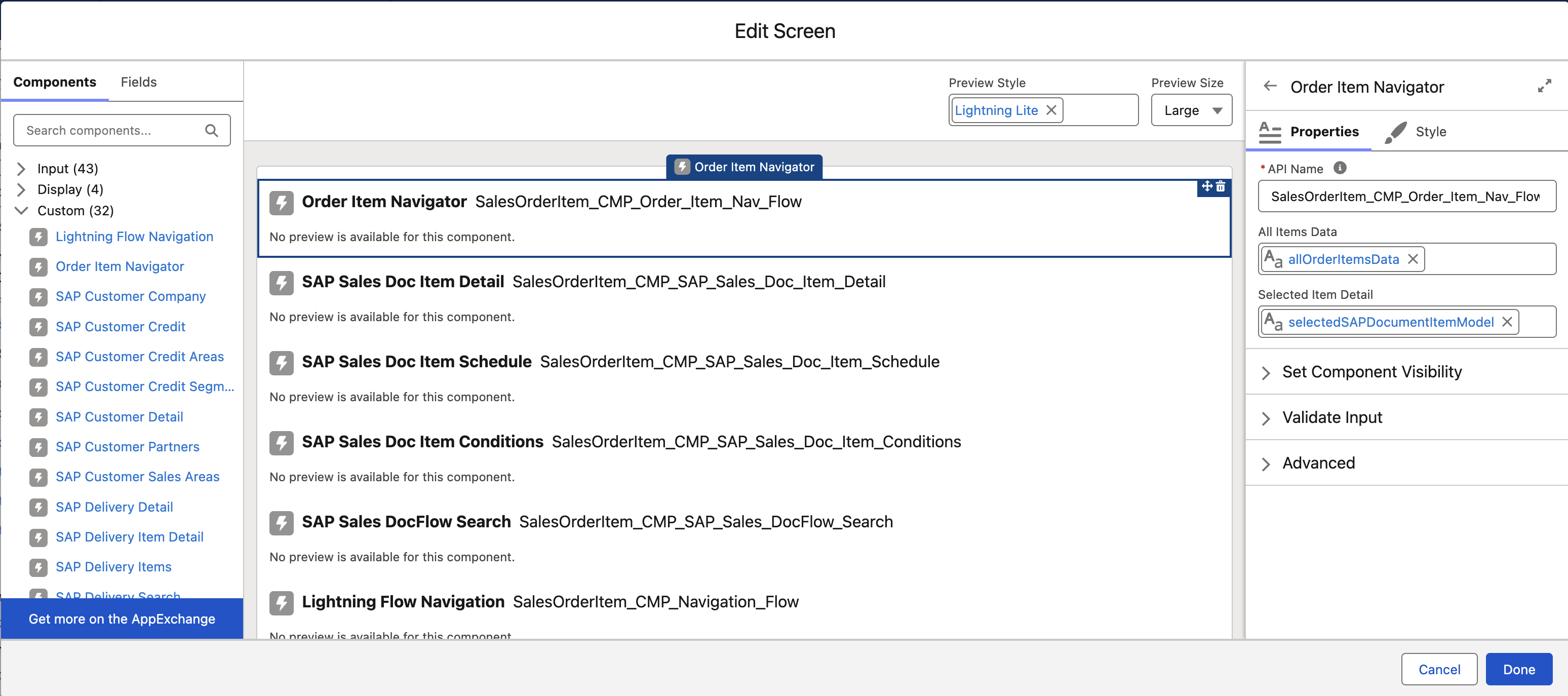This screenshot has height=696, width=1568.
Task: Click the Search components input field
Action: coord(122,130)
